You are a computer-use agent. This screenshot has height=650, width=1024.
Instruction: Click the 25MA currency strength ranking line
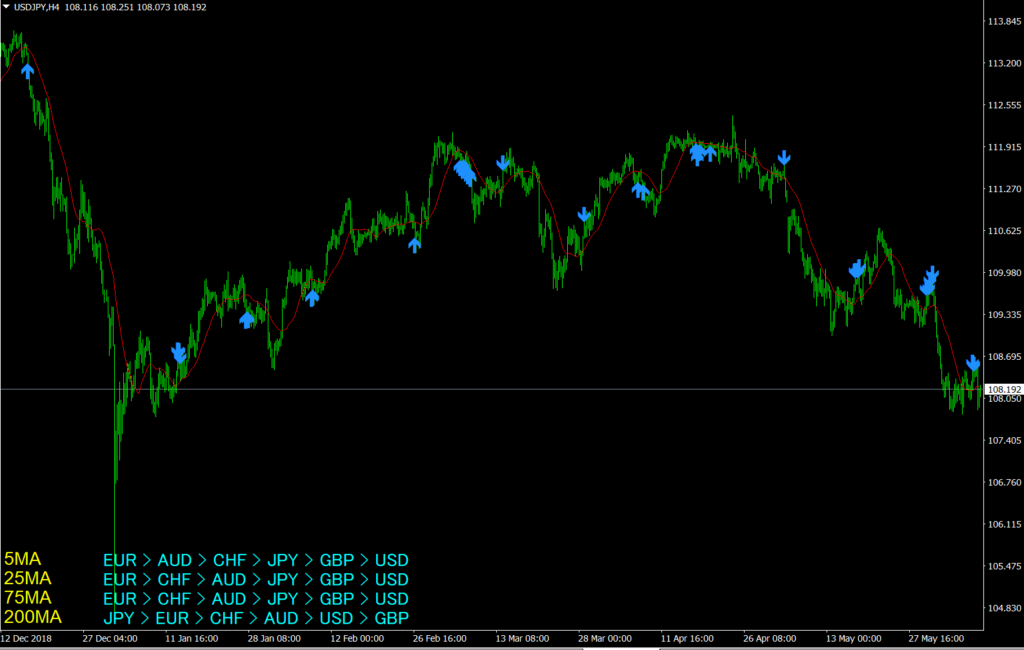pyautogui.click(x=256, y=579)
